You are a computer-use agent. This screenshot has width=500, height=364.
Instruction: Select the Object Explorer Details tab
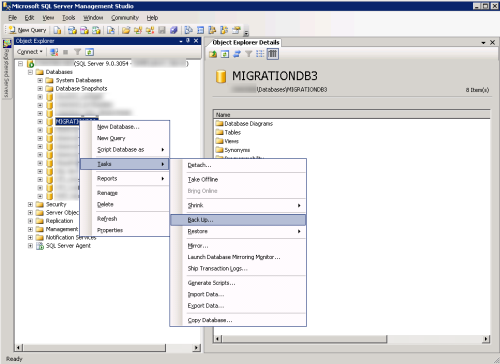[246, 43]
